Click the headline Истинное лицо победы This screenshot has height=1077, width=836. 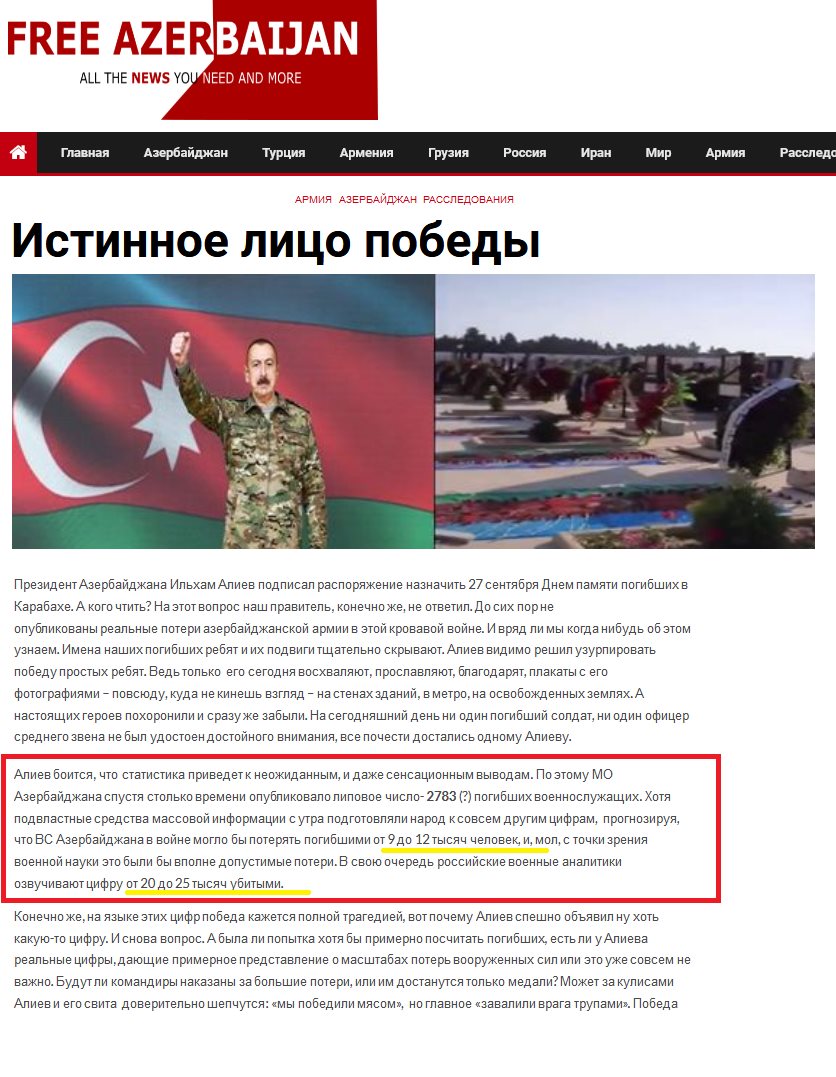(276, 241)
